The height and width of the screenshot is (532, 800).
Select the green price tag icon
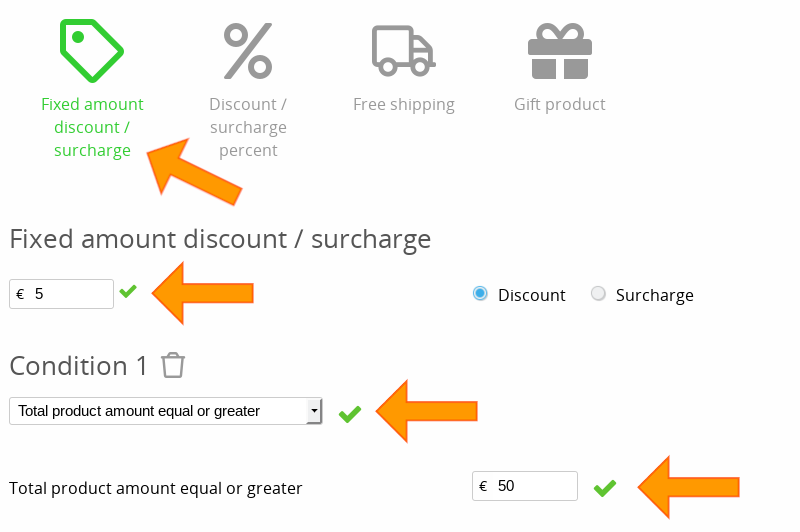click(x=91, y=50)
